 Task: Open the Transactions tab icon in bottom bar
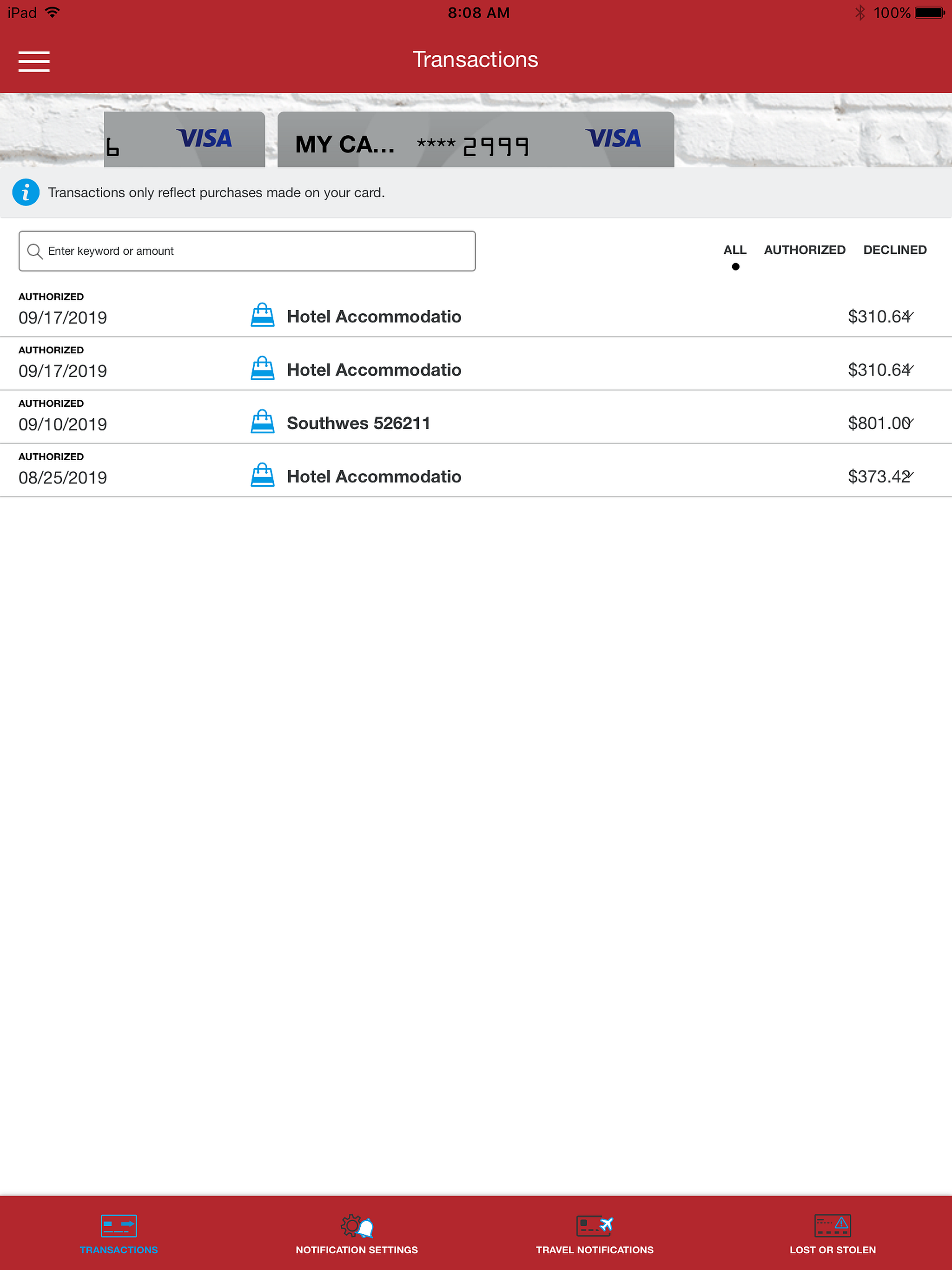coord(119,1225)
